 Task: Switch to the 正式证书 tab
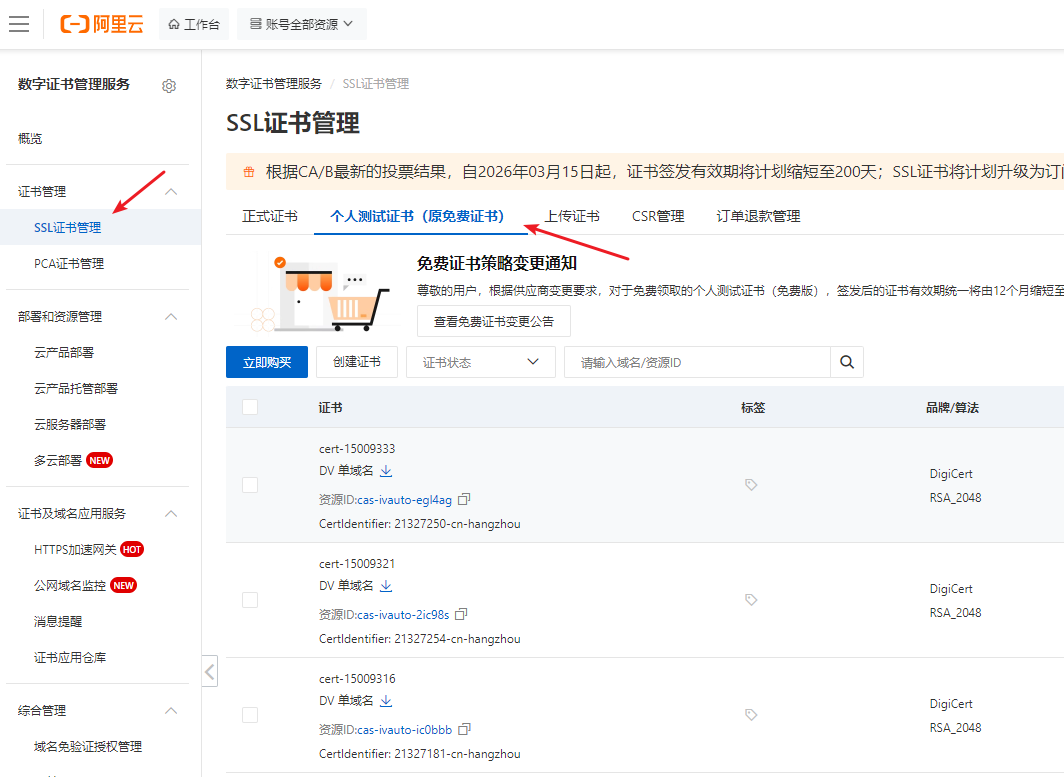[270, 216]
